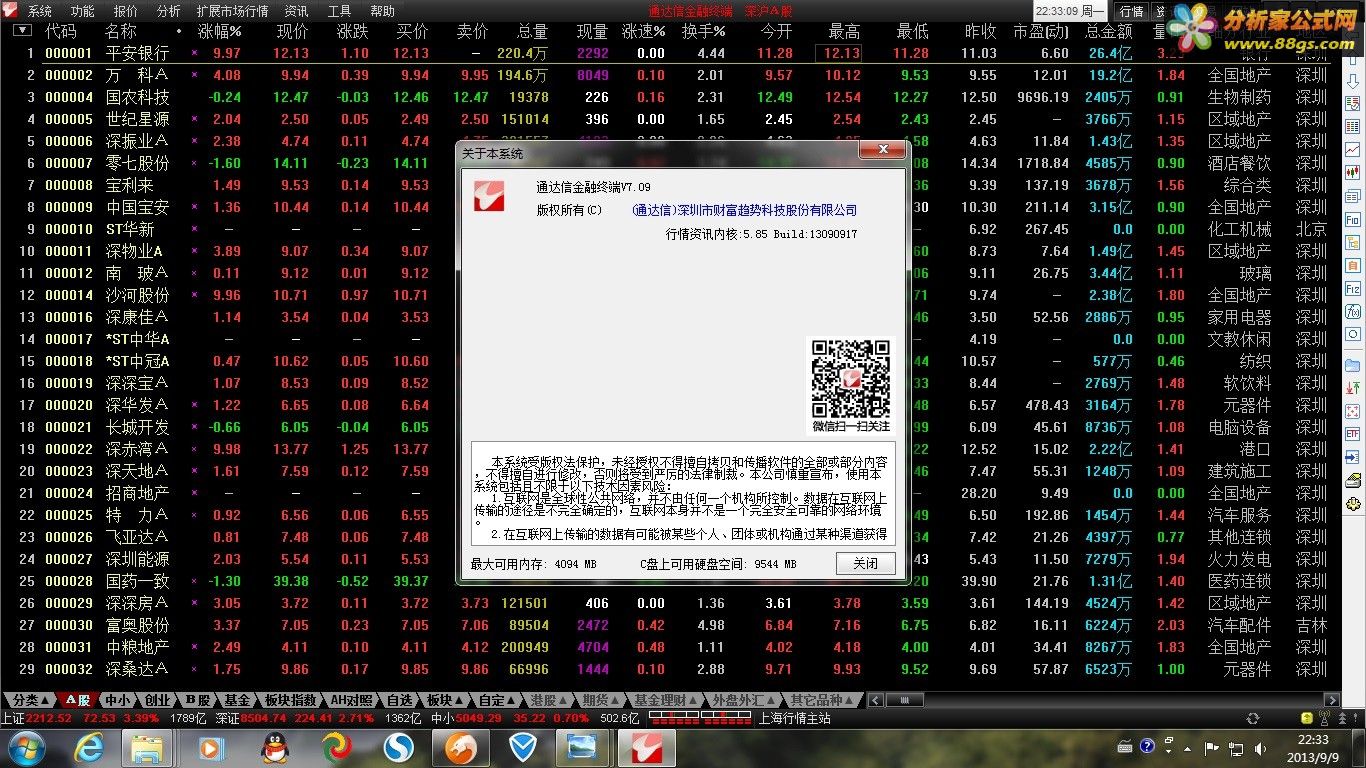Click the red-green arrows icon in sidebar
Image resolution: width=1366 pixels, height=768 pixels.
[x=1353, y=387]
